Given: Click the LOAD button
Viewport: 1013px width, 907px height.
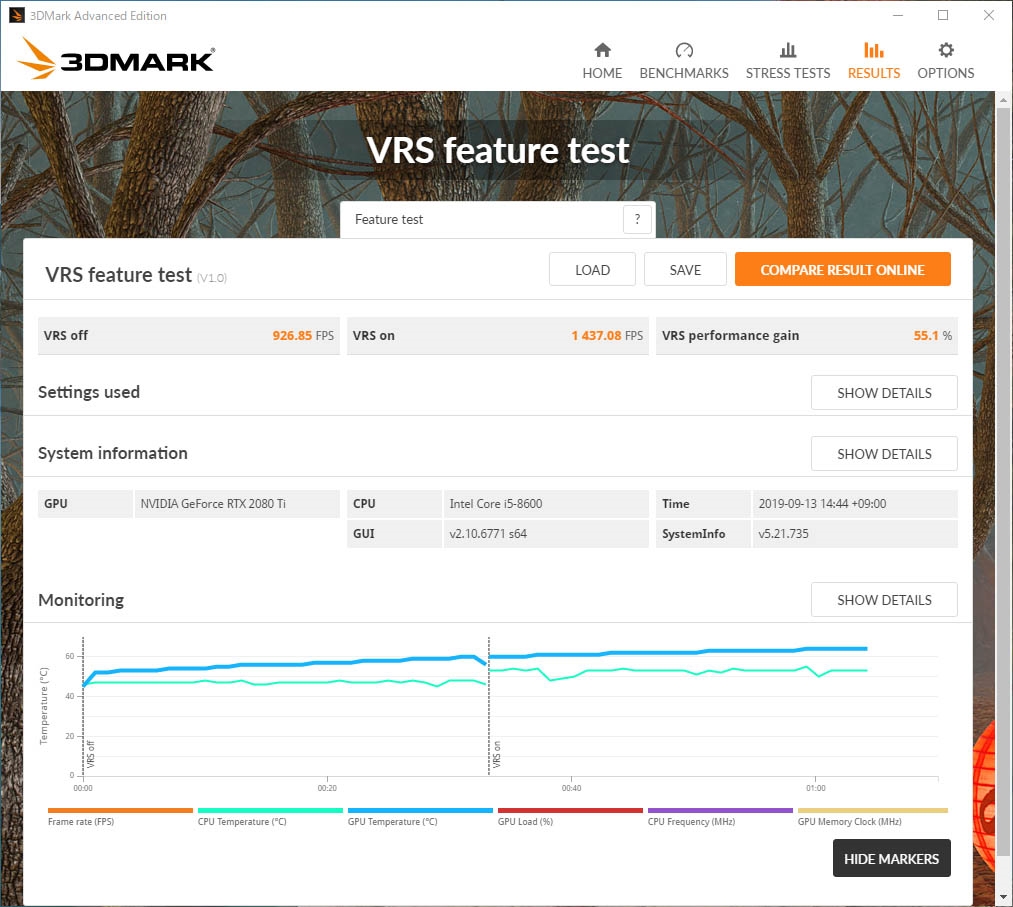Looking at the screenshot, I should point(592,269).
